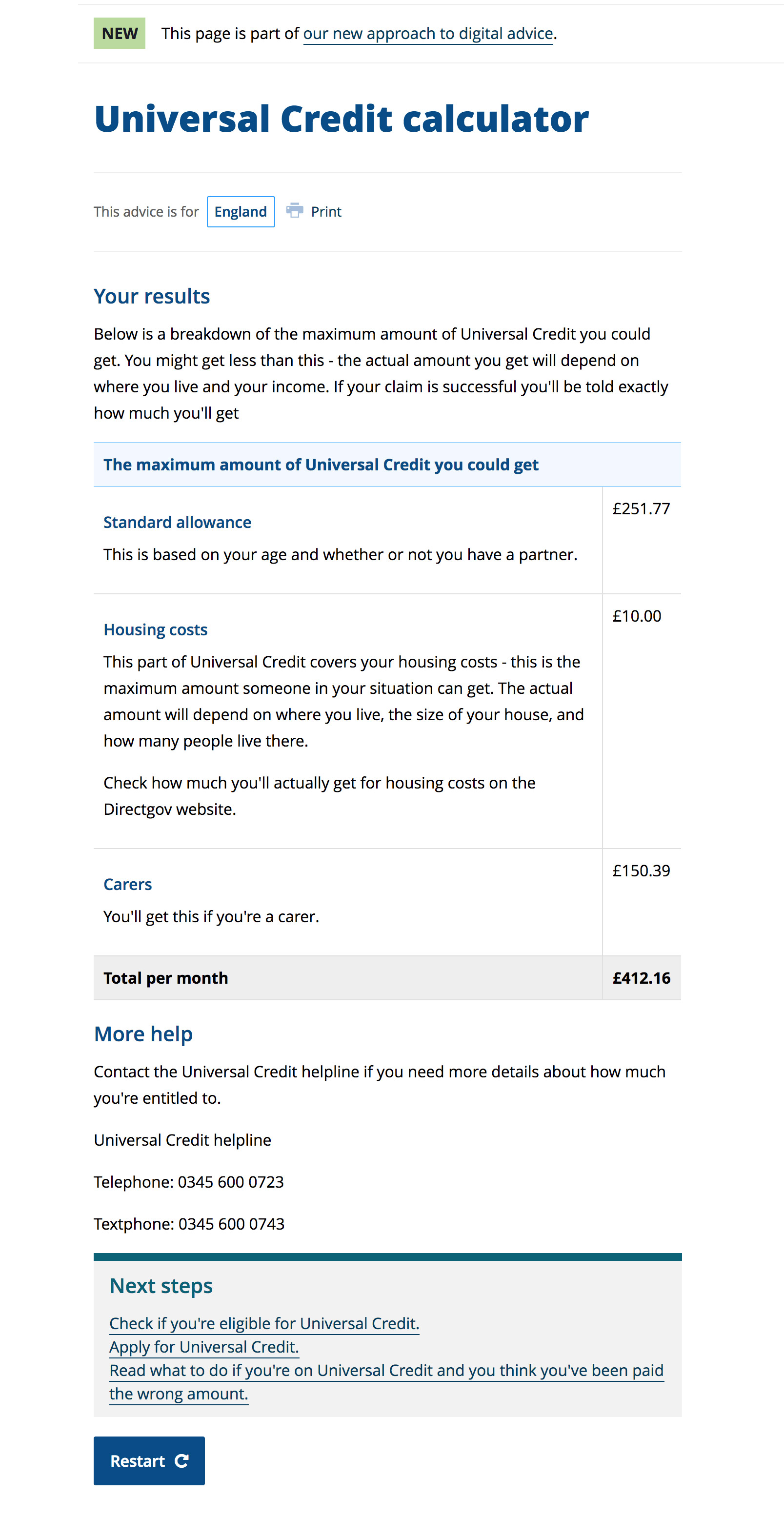Image resolution: width=784 pixels, height=1518 pixels.
Task: Click the Standard allowance heading
Action: coord(177,522)
